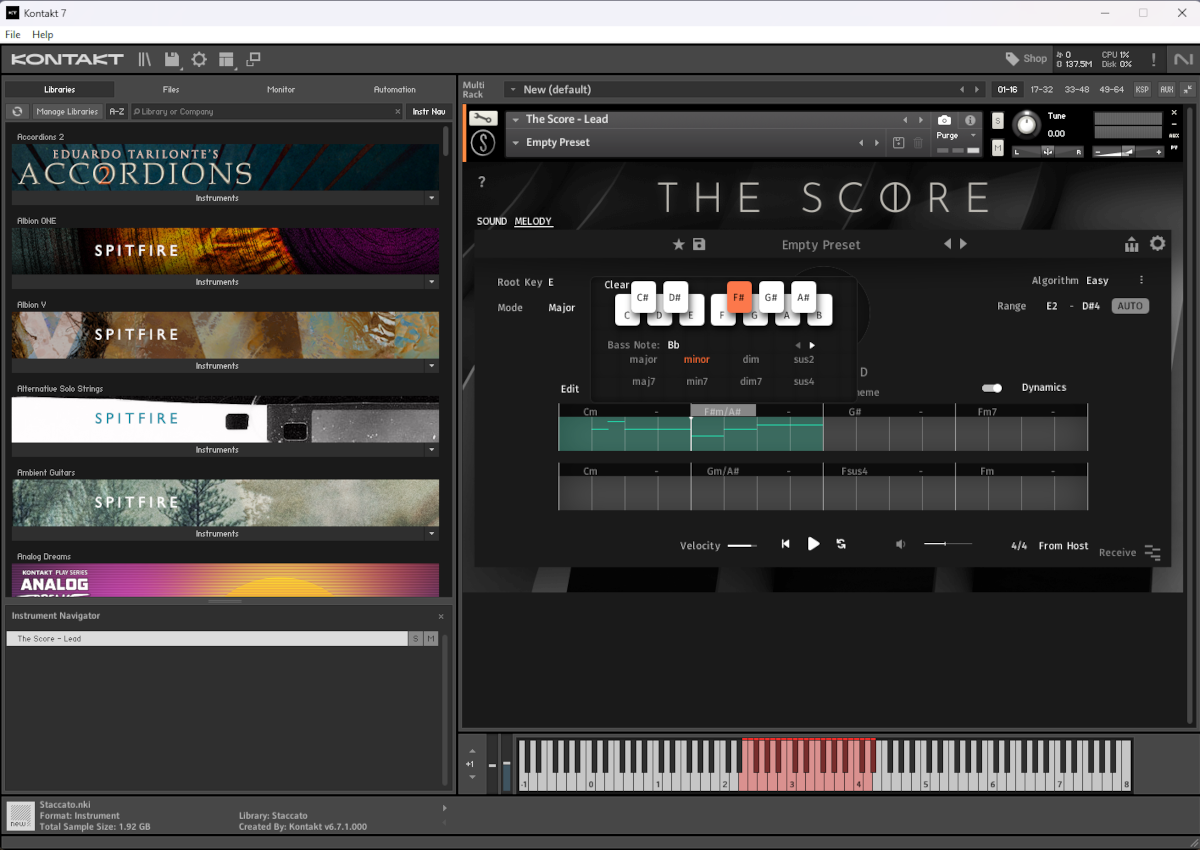Open the Algorithm three-dot menu

coord(1142,281)
